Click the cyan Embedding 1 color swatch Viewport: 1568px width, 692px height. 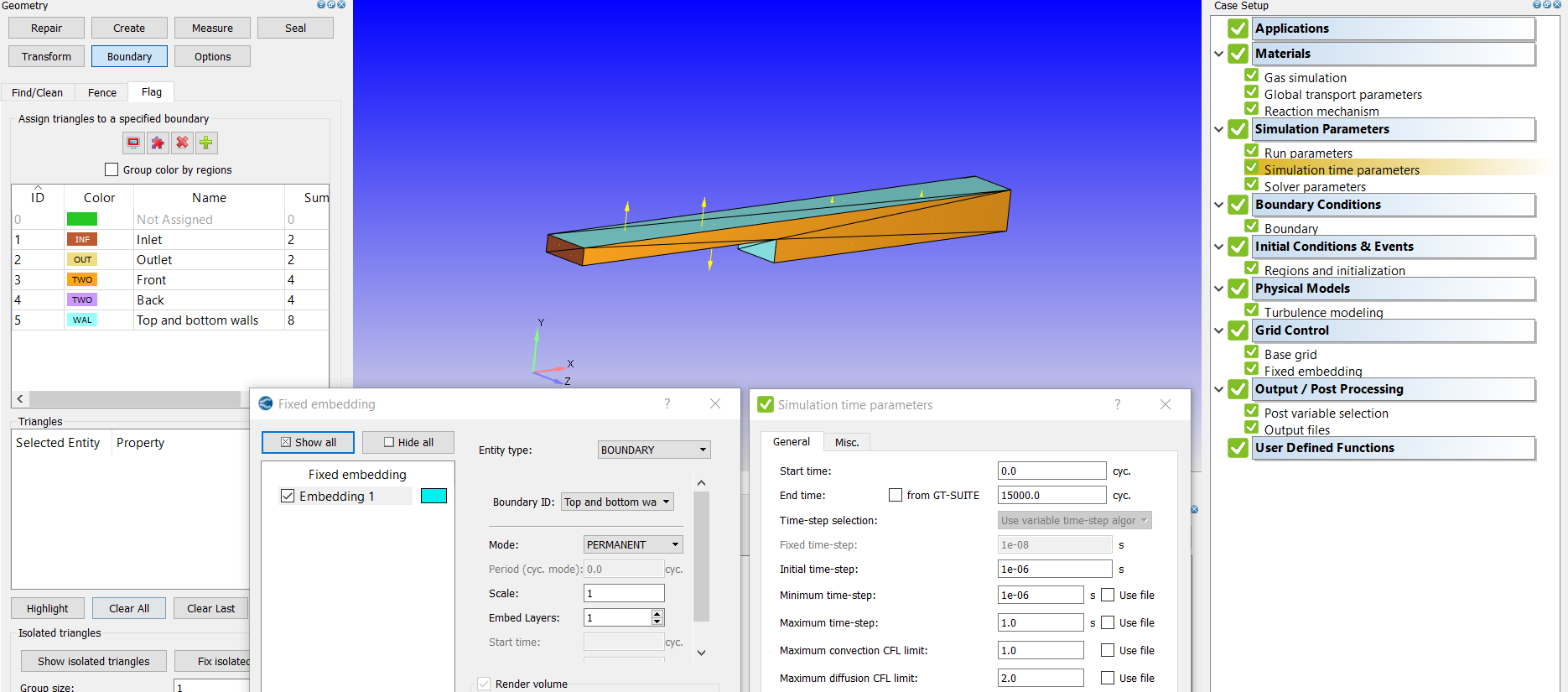[x=434, y=496]
